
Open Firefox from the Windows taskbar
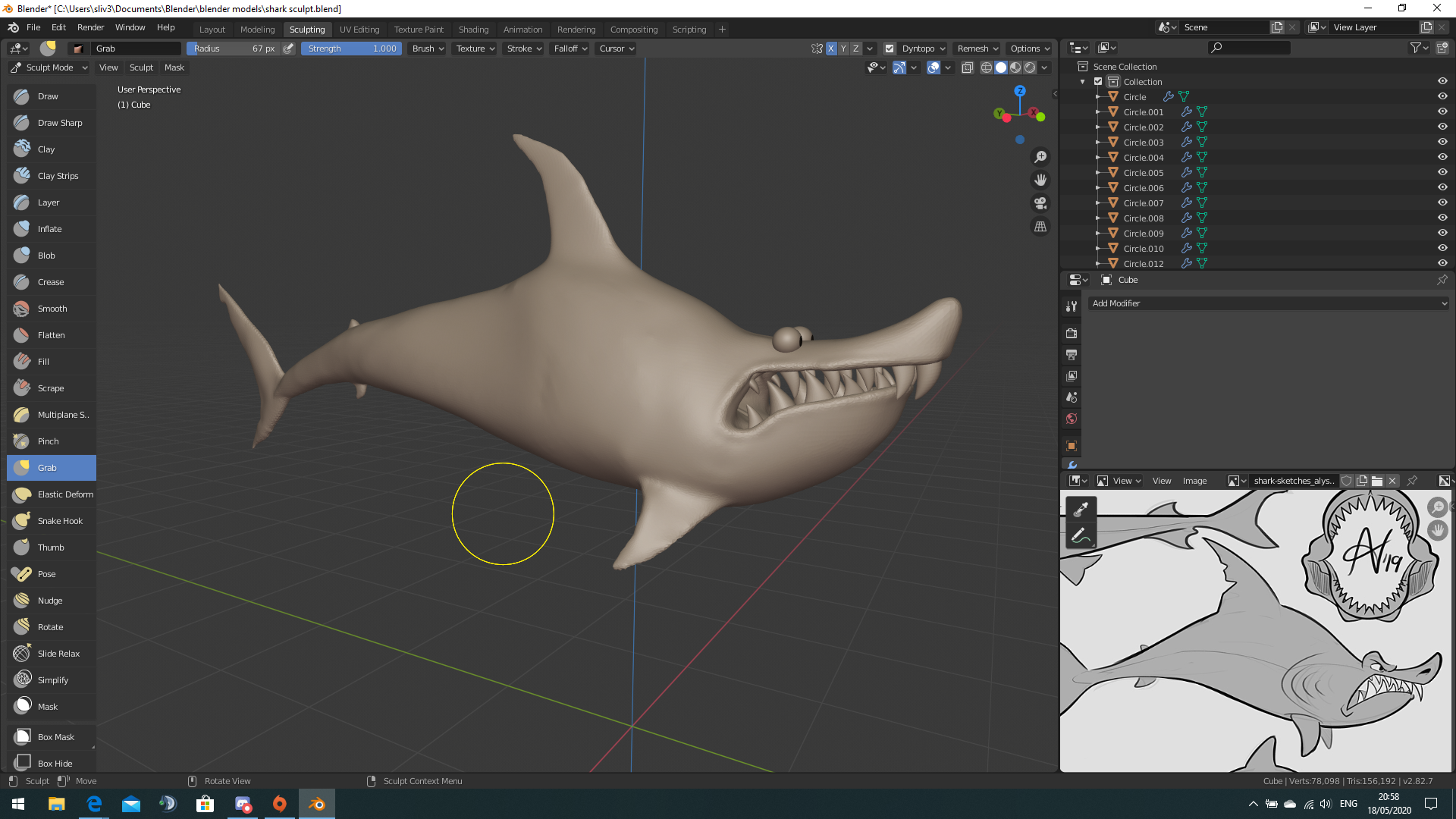tap(280, 804)
